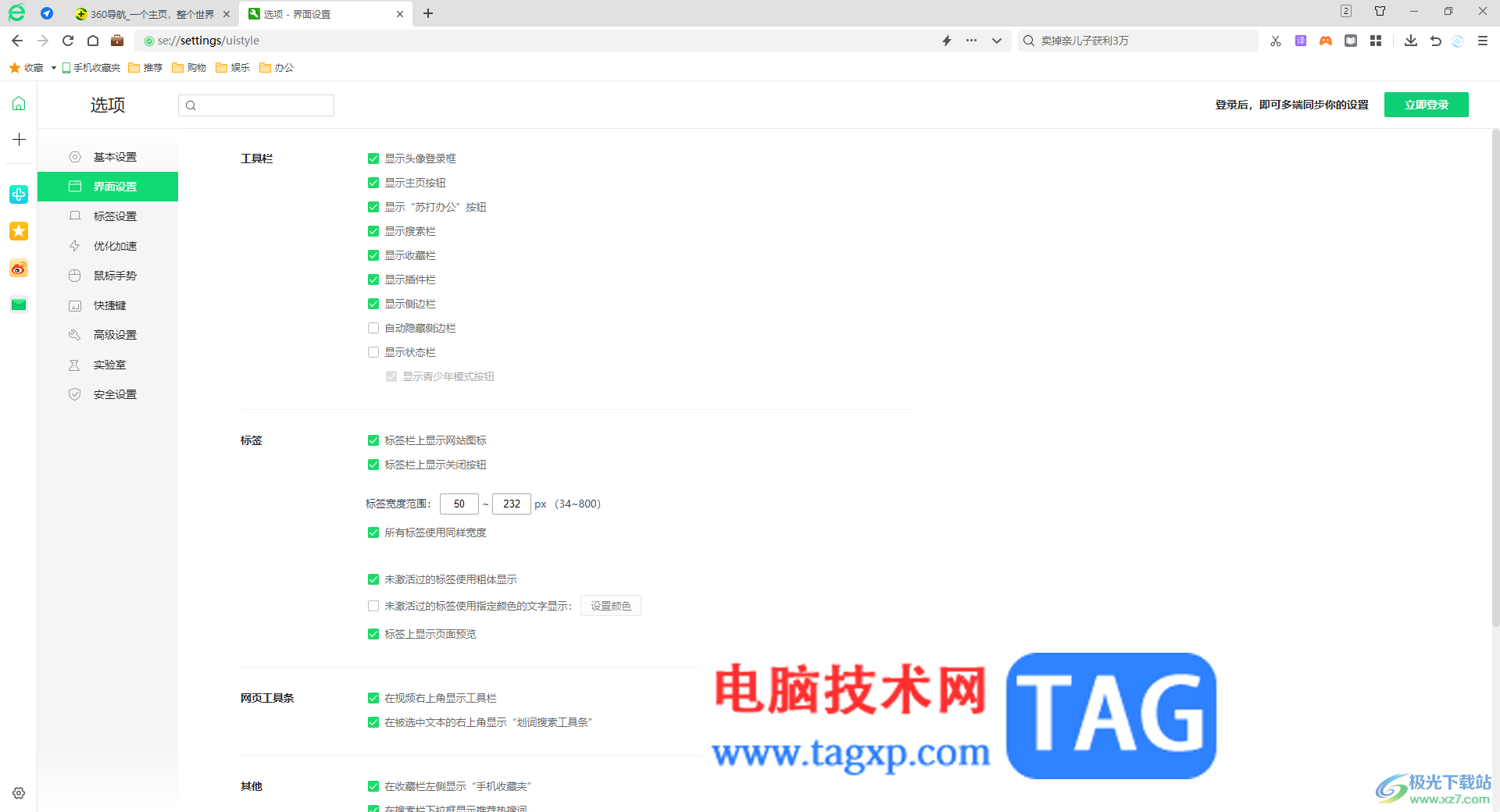This screenshot has width=1500, height=812.
Task: Open the sidebar home icon
Action: tap(19, 104)
